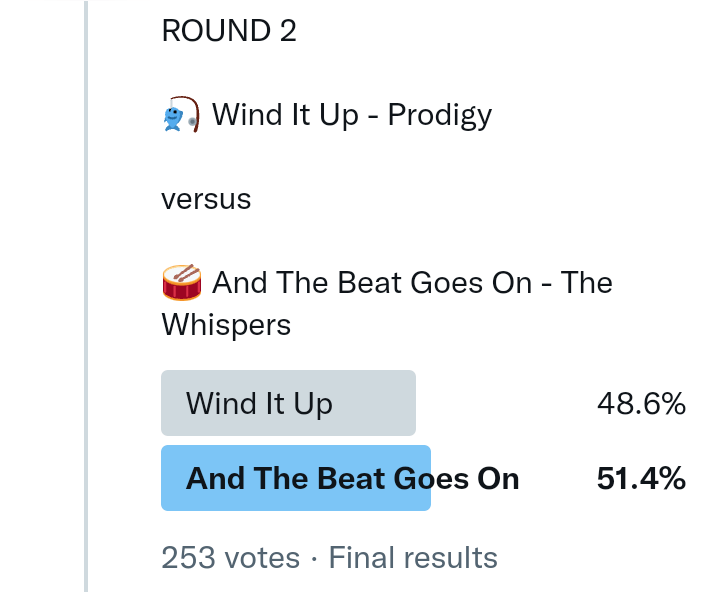
Task: Select the word Prodigy in the tweet
Action: (x=440, y=115)
